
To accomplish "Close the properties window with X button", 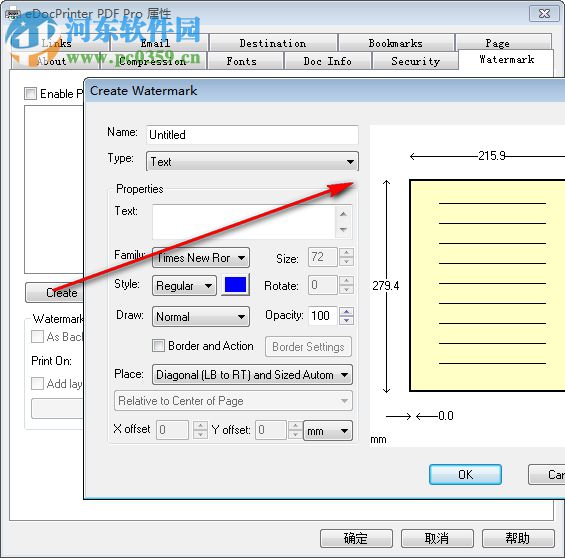I will (x=544, y=14).
